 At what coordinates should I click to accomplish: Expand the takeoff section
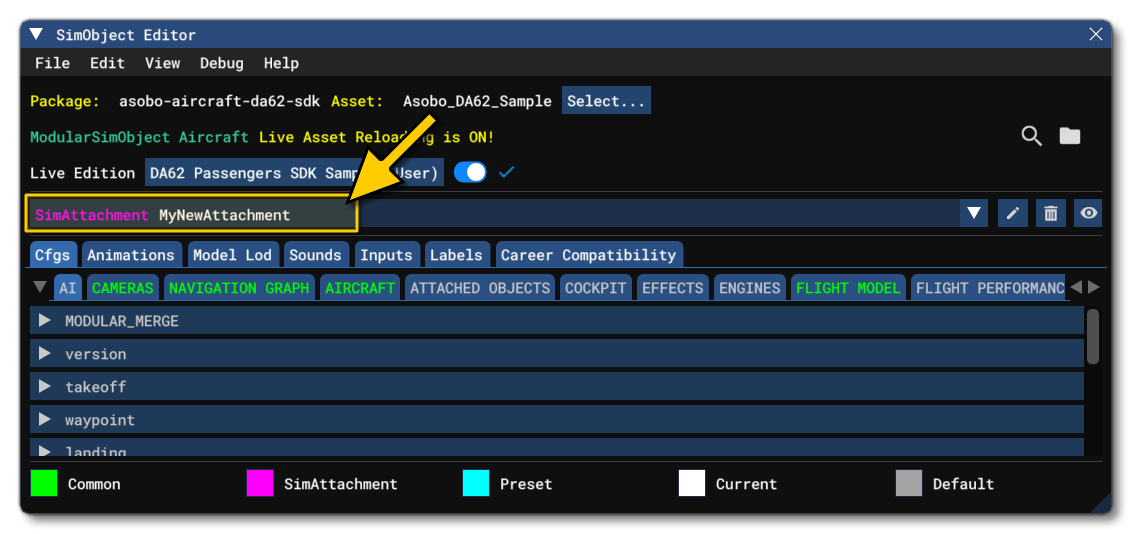click(44, 387)
